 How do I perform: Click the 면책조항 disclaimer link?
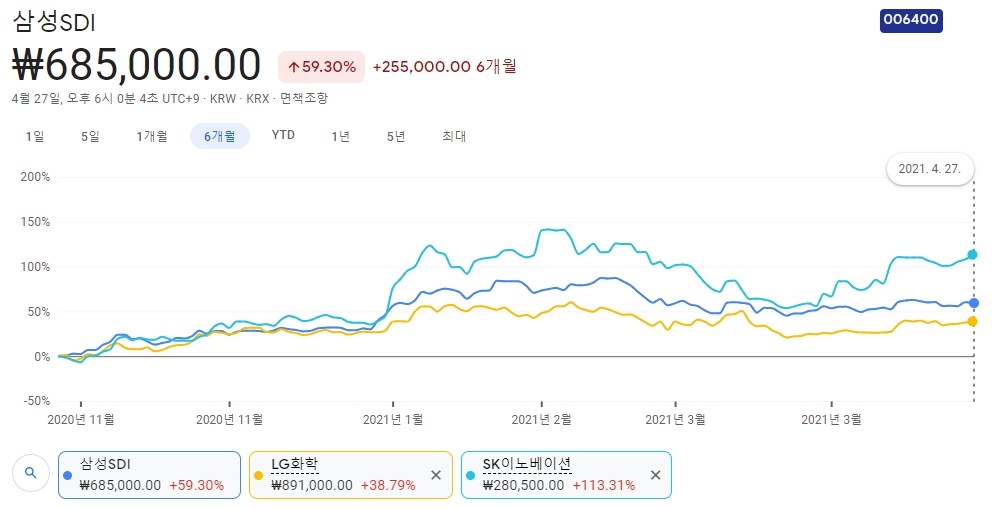[304, 98]
